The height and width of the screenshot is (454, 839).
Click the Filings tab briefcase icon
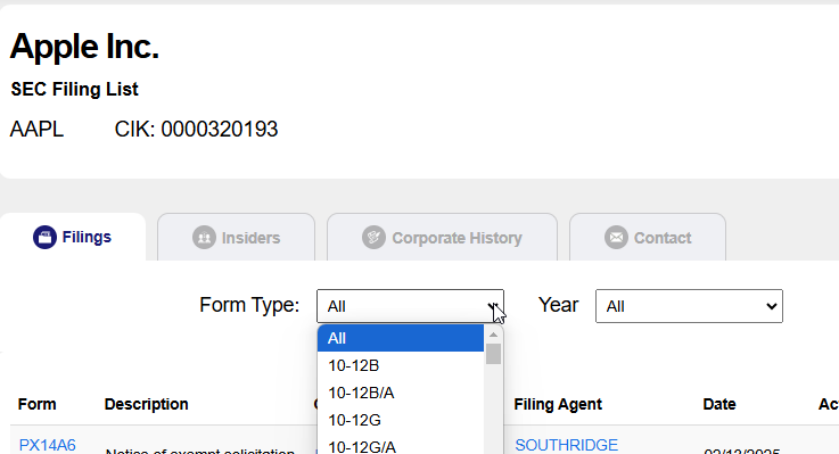(44, 237)
